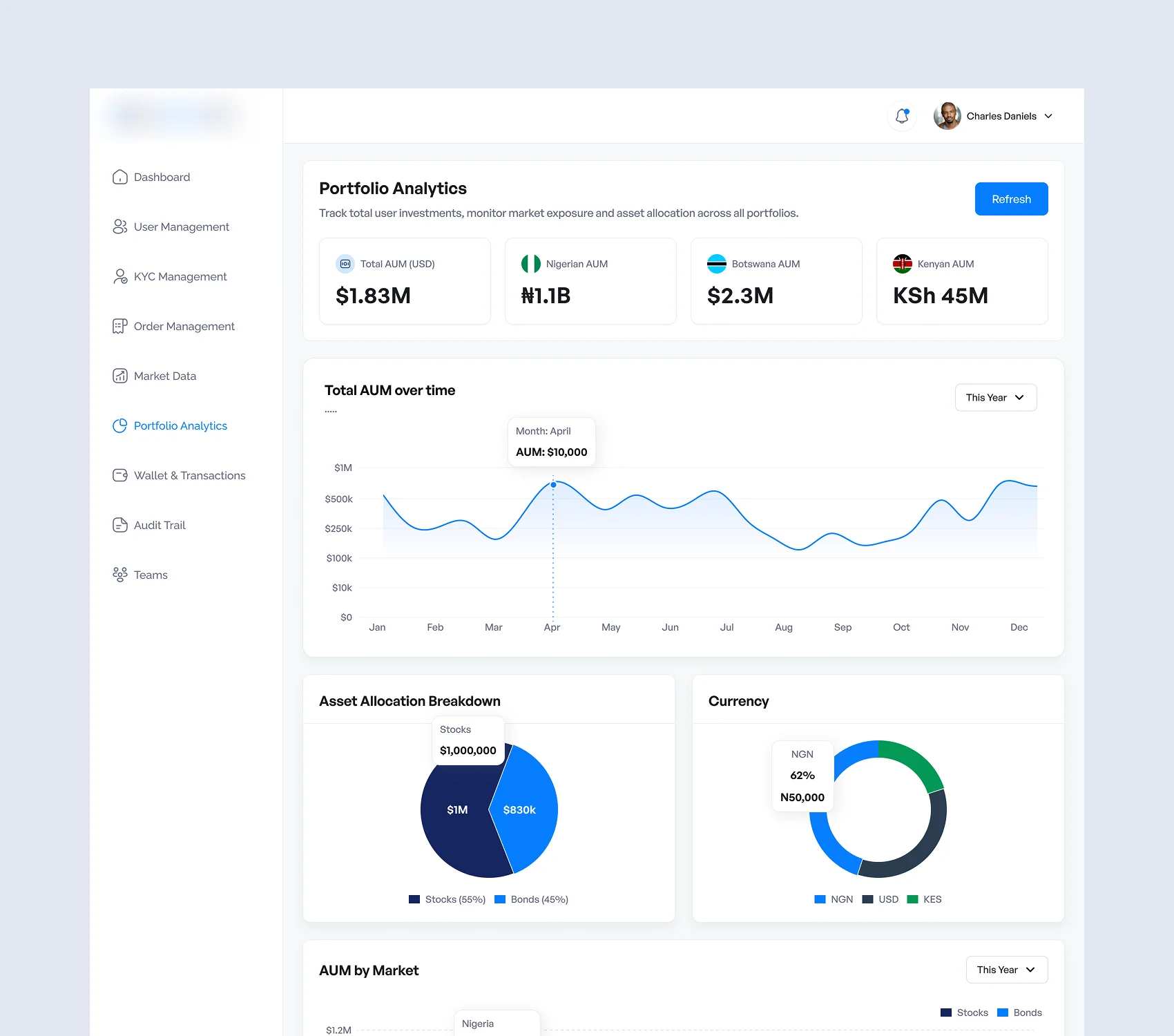Click the Jan label on x-axis

coord(377,627)
